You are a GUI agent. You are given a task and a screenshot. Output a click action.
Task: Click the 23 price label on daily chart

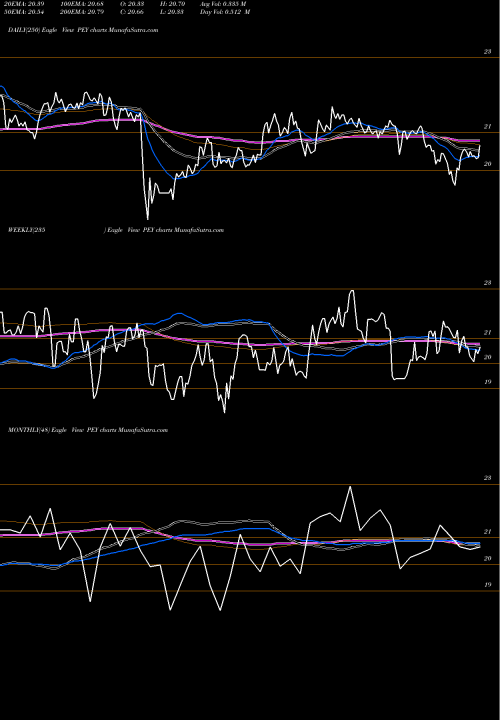pos(487,52)
